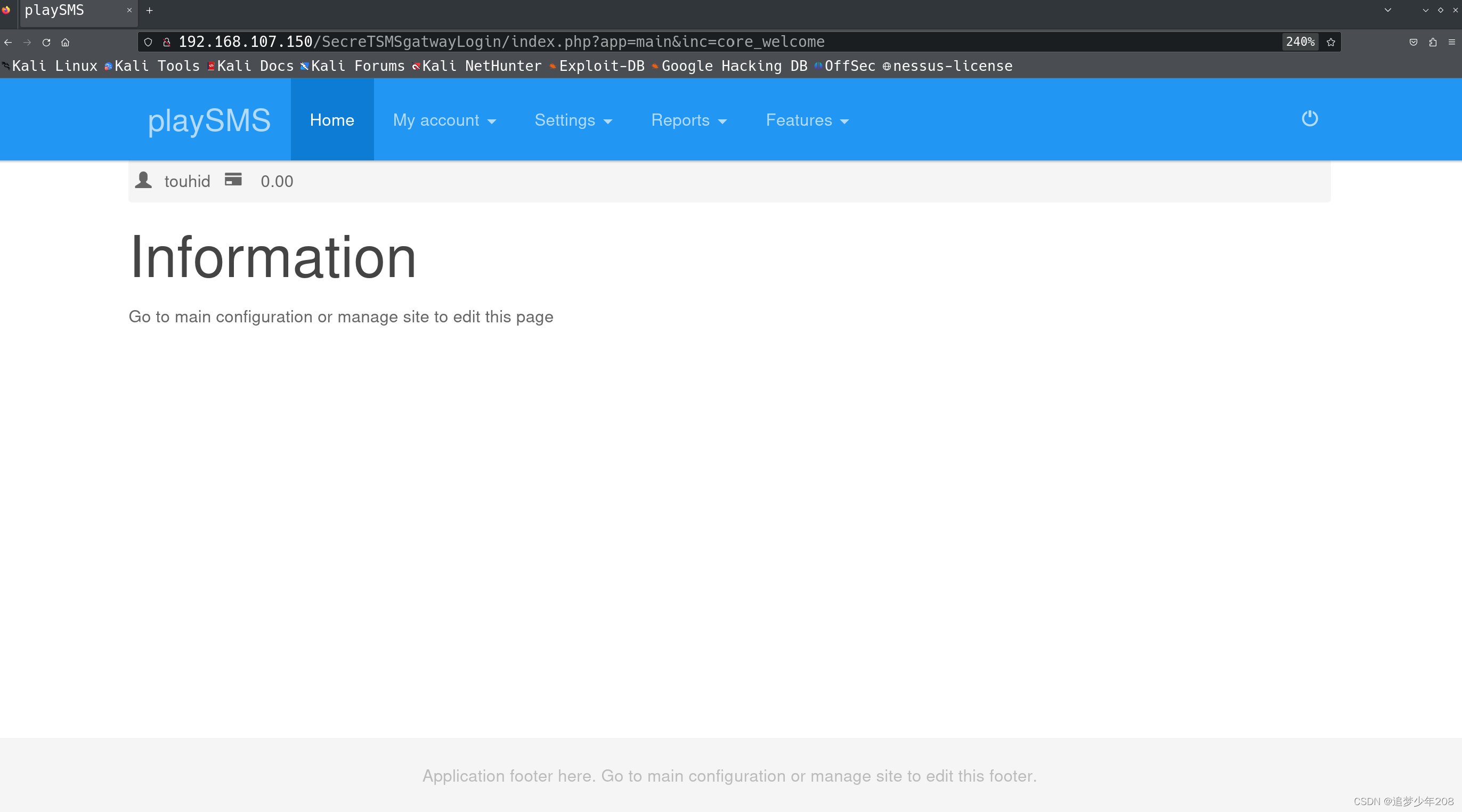This screenshot has width=1462, height=812.
Task: Expand the My account dropdown
Action: pyautogui.click(x=444, y=120)
